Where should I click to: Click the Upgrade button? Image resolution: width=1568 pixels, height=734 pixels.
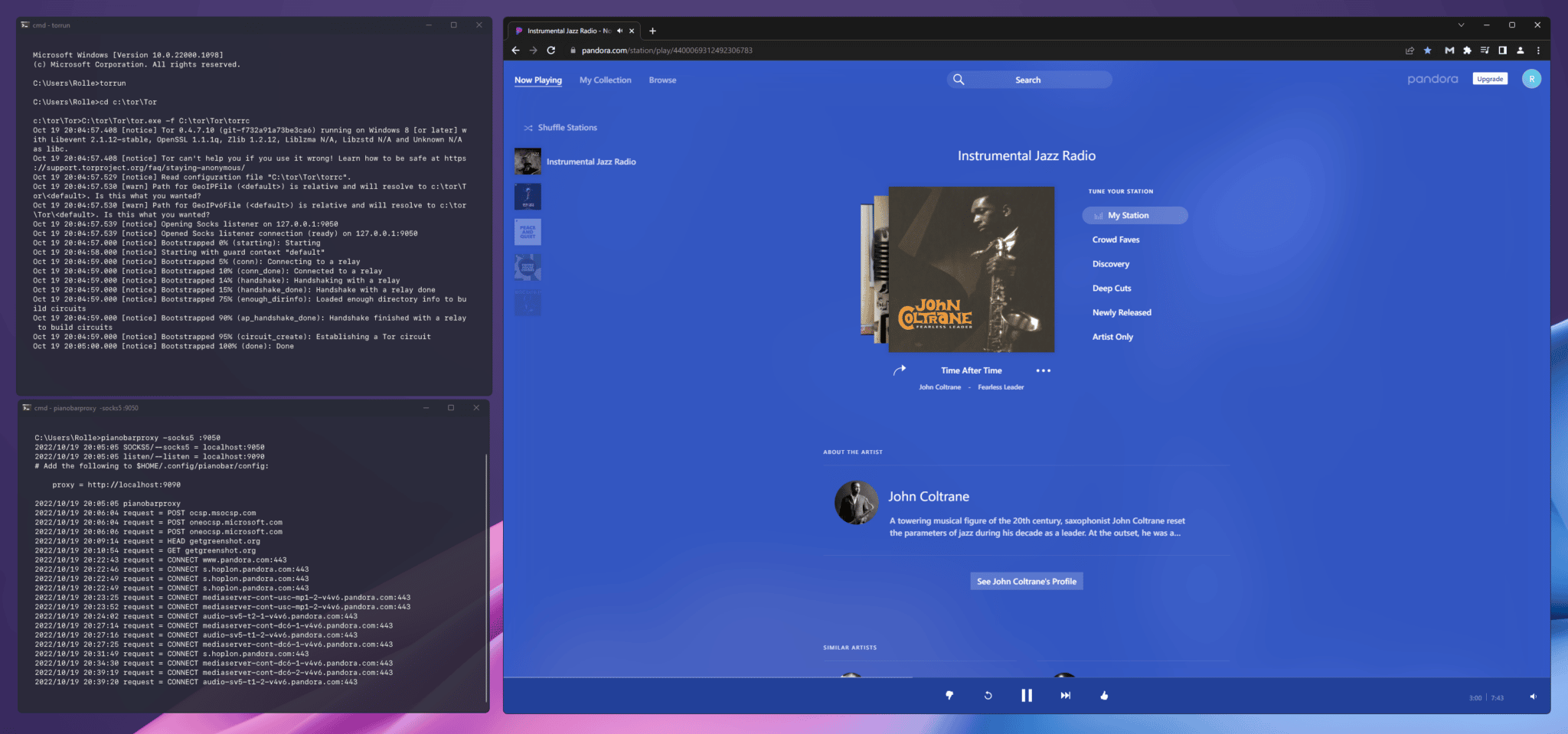(1490, 79)
